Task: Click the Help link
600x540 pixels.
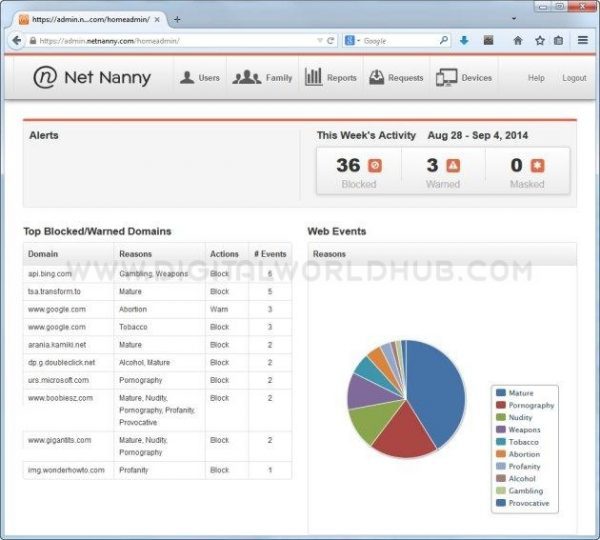Action: [x=536, y=78]
